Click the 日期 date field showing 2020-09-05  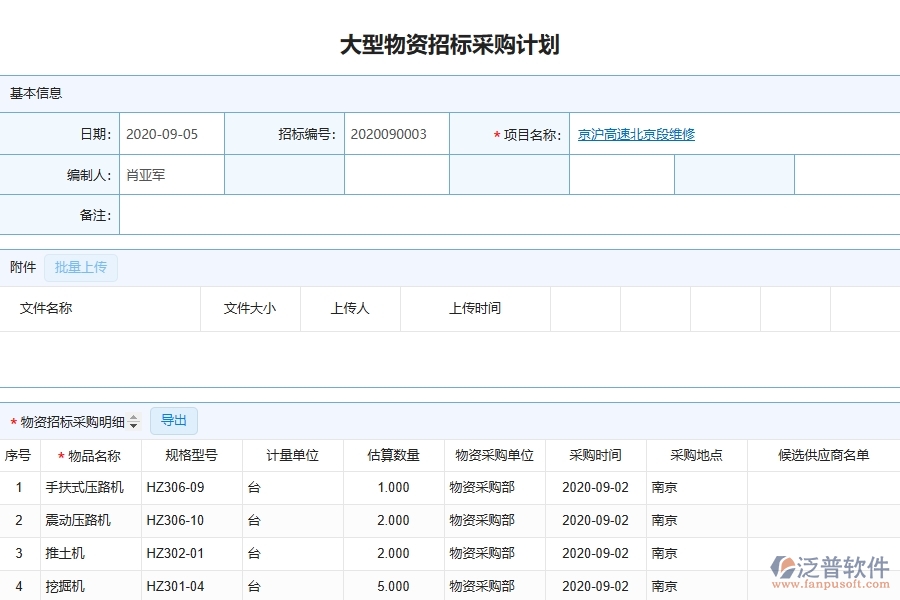click(170, 133)
